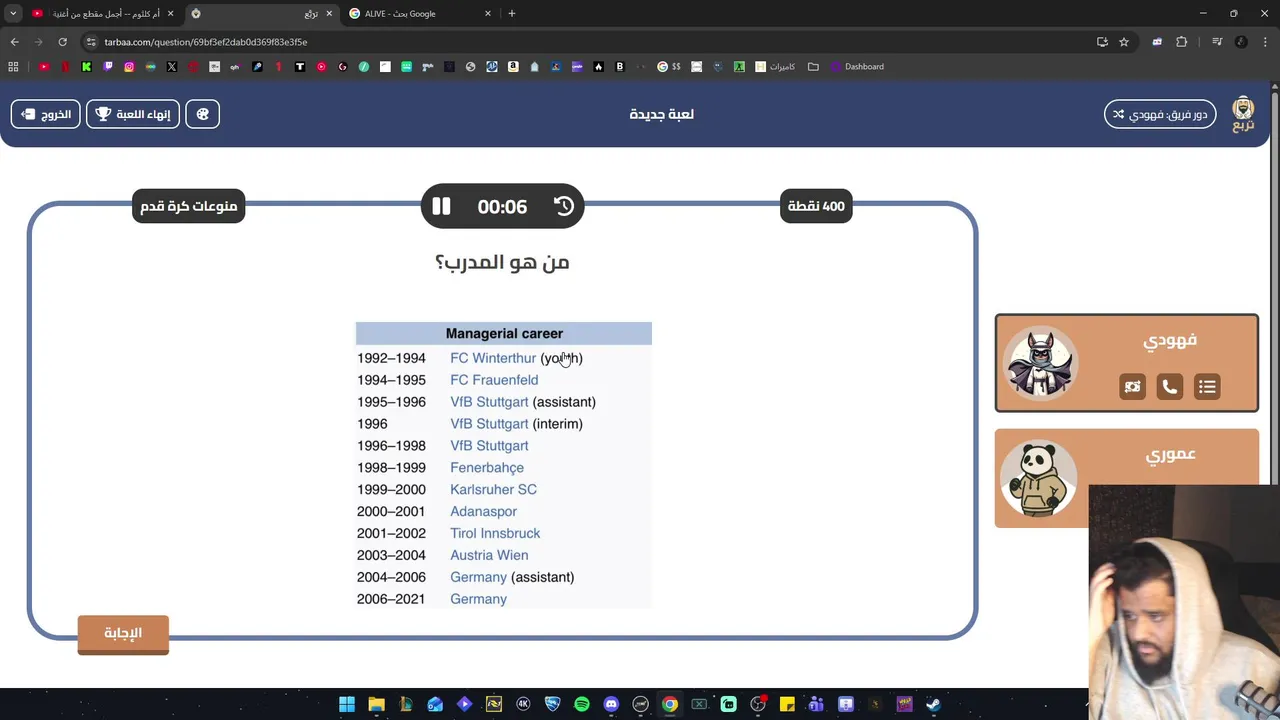Click VfB Stuttgart link in 1996–1998 row
This screenshot has width=1280, height=720.
pos(489,446)
